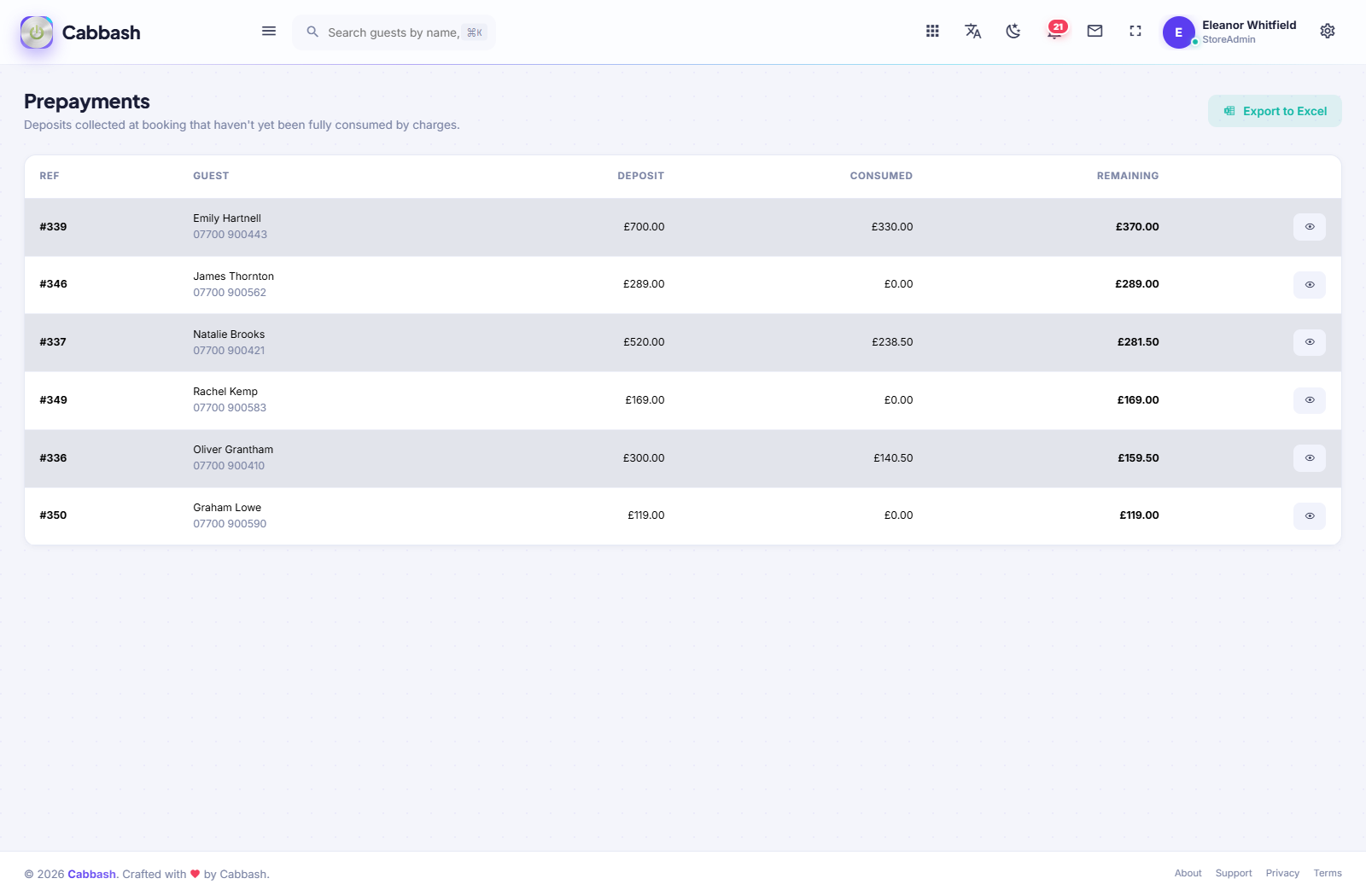
Task: Click the ⌘K search shortcut badge
Action: pyautogui.click(x=475, y=32)
